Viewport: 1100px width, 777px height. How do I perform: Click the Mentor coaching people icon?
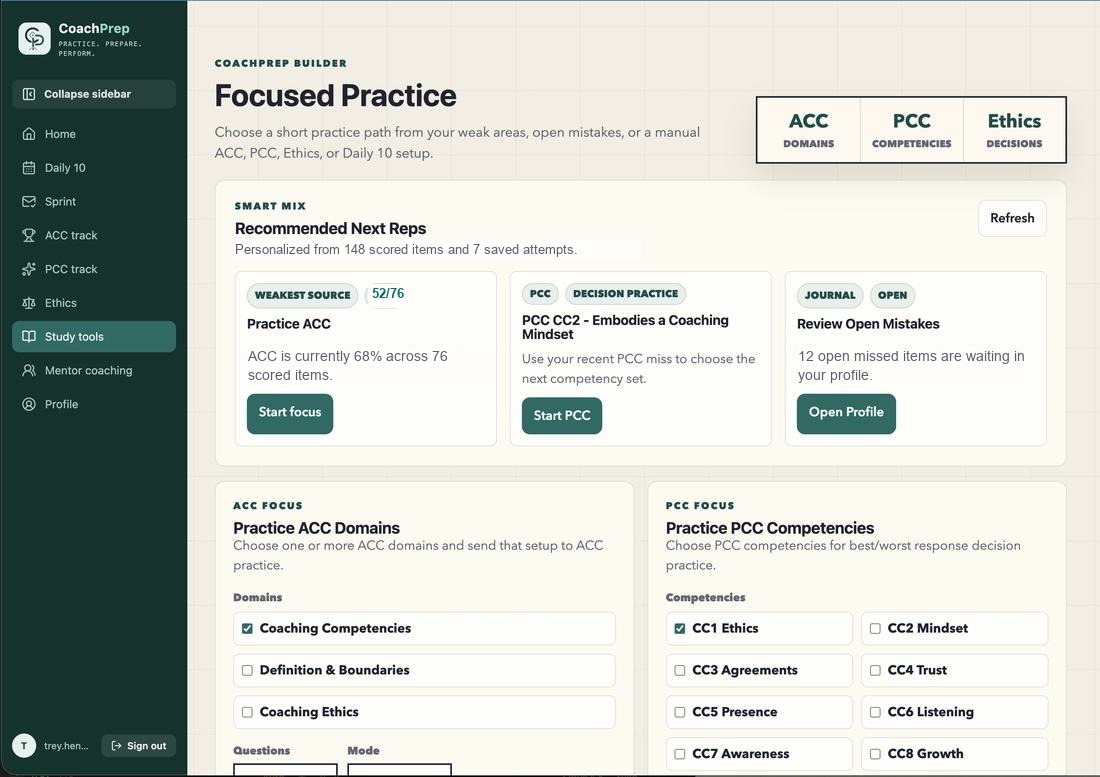[x=29, y=370]
